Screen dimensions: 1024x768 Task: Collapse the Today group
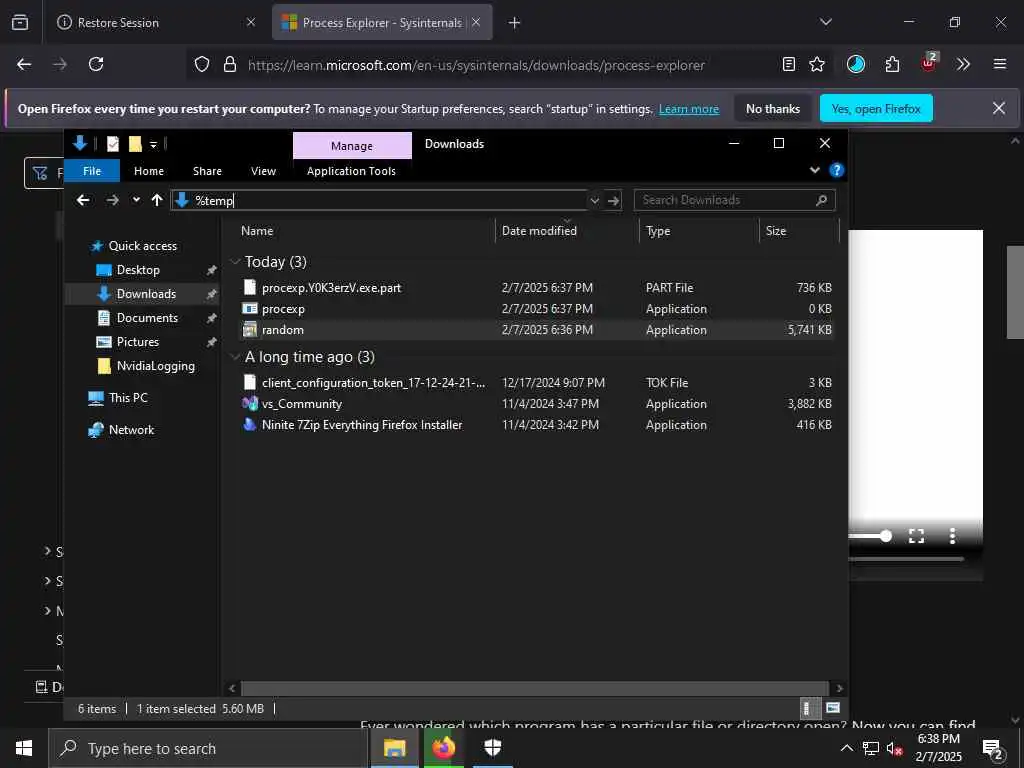pos(235,261)
